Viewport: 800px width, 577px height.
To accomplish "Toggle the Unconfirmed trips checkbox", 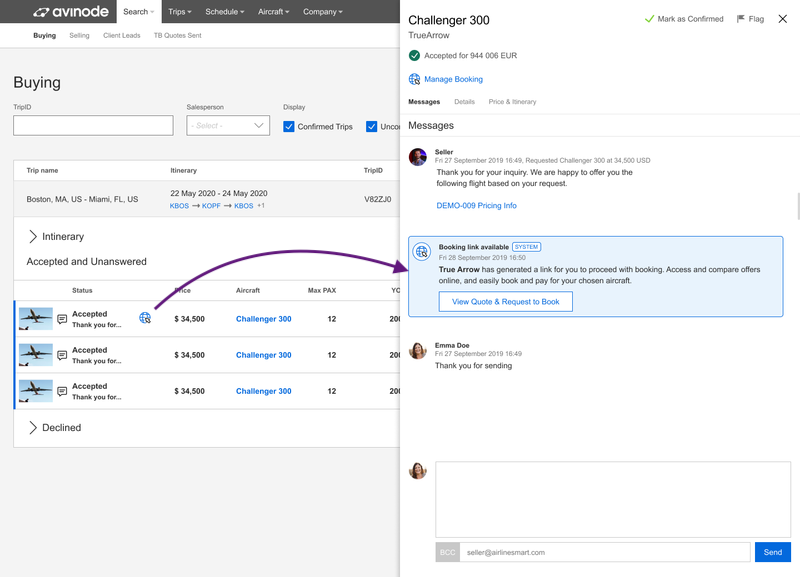I will [371, 127].
